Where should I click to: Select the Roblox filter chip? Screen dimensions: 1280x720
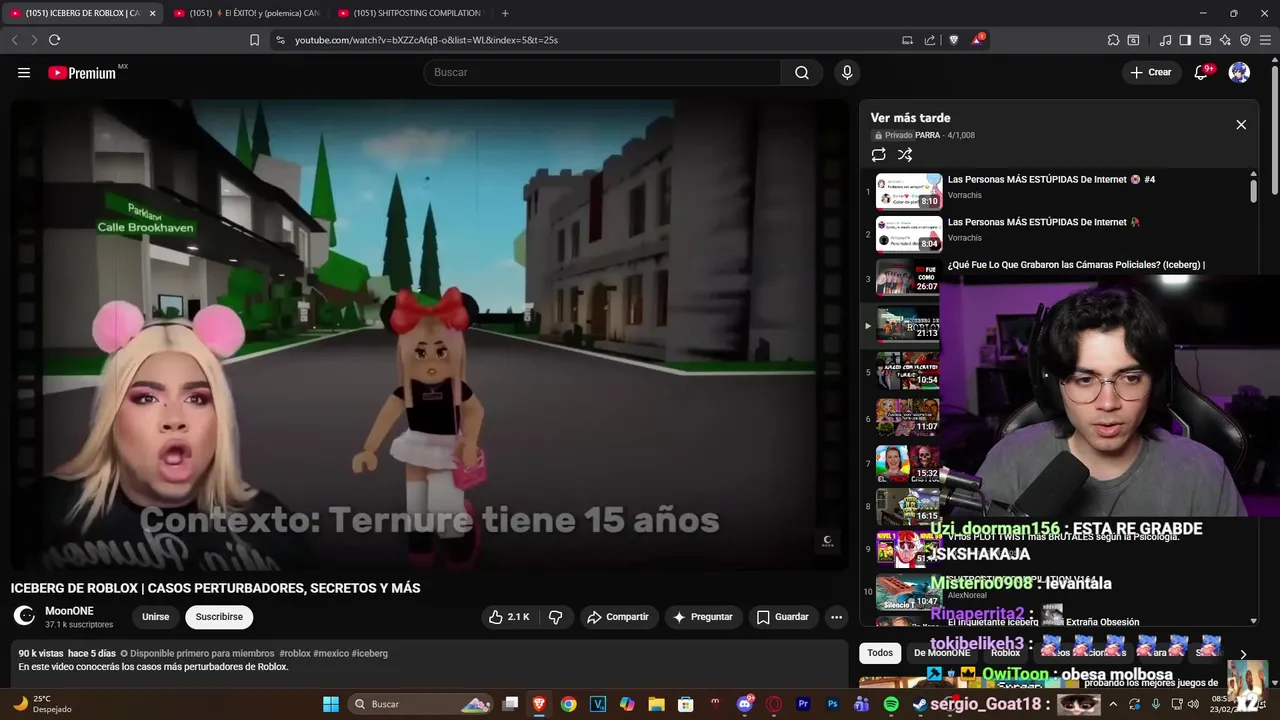click(x=1005, y=653)
